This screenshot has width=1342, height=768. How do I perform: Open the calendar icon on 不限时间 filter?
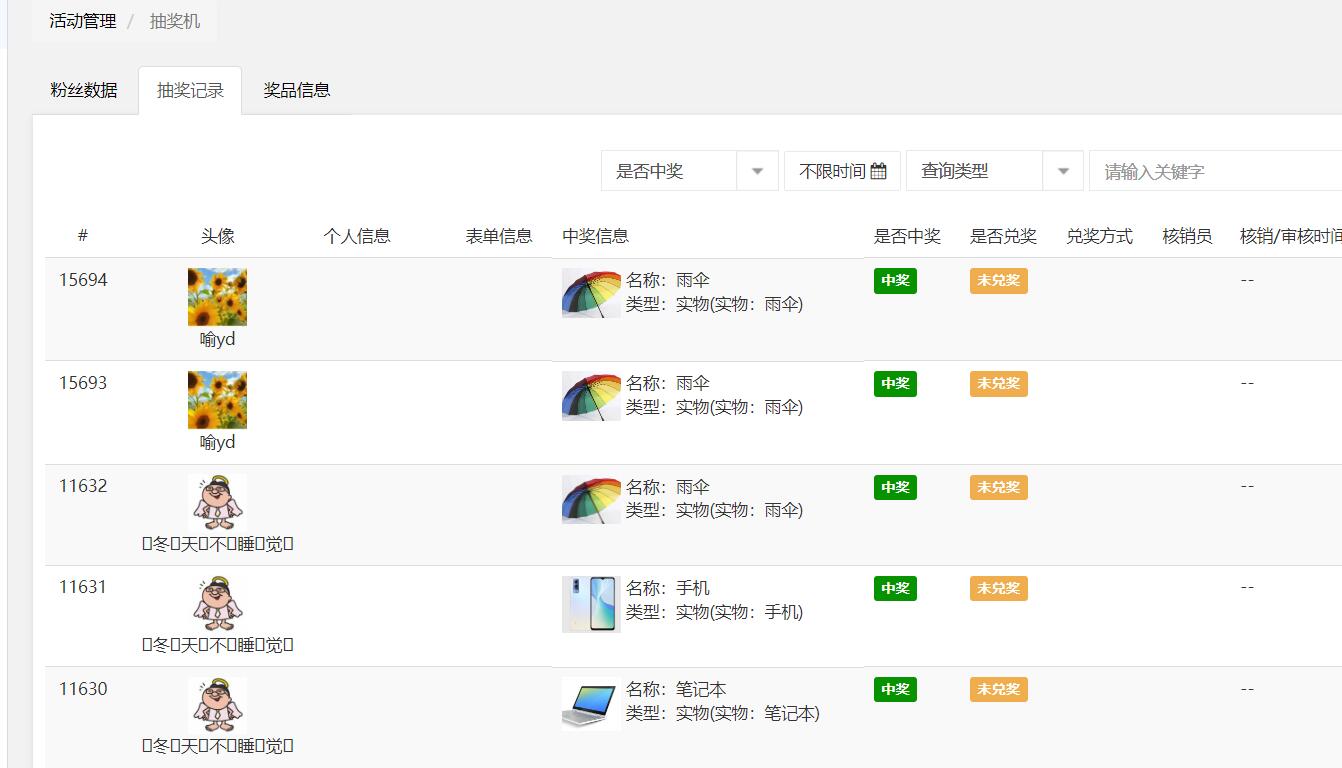pyautogui.click(x=879, y=170)
